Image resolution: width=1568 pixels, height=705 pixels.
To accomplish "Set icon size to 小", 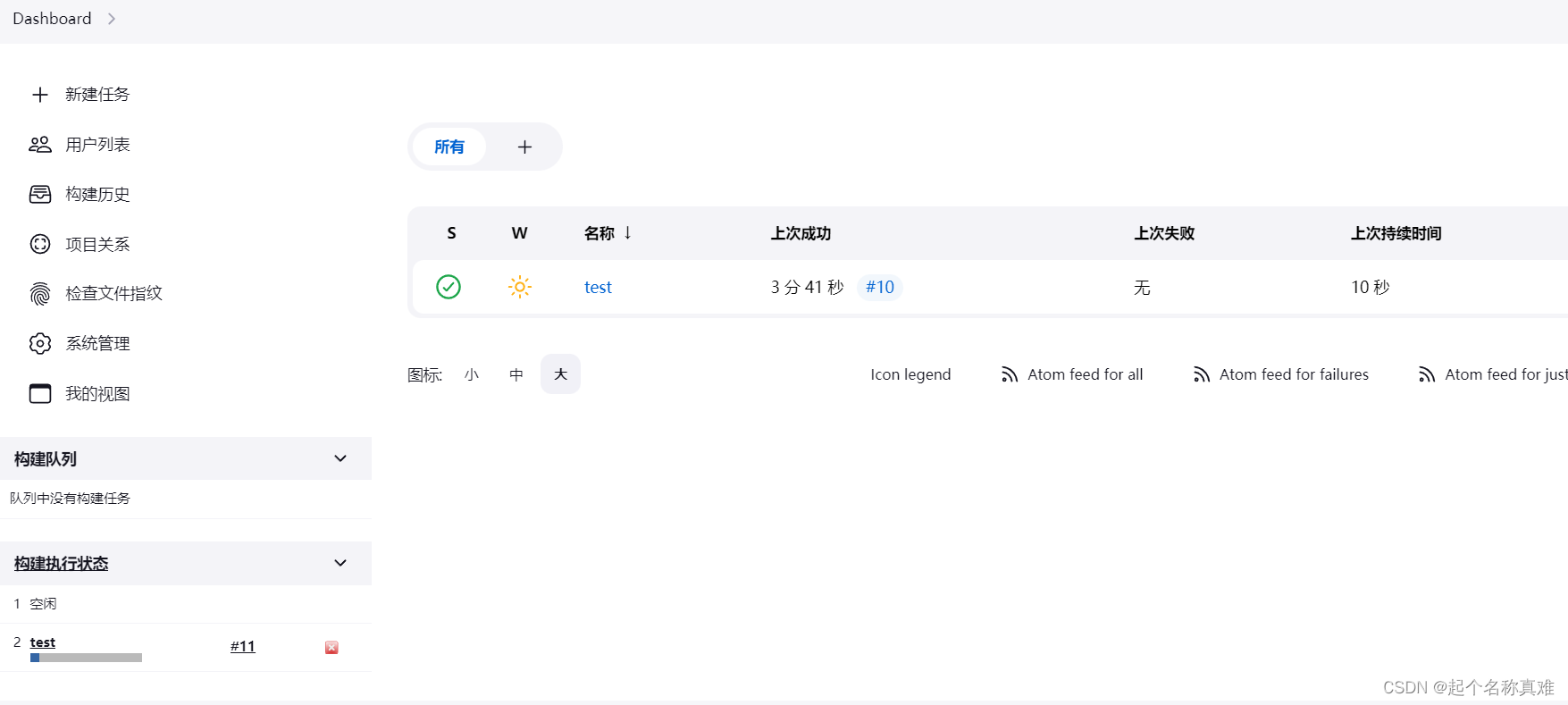I will coord(472,374).
